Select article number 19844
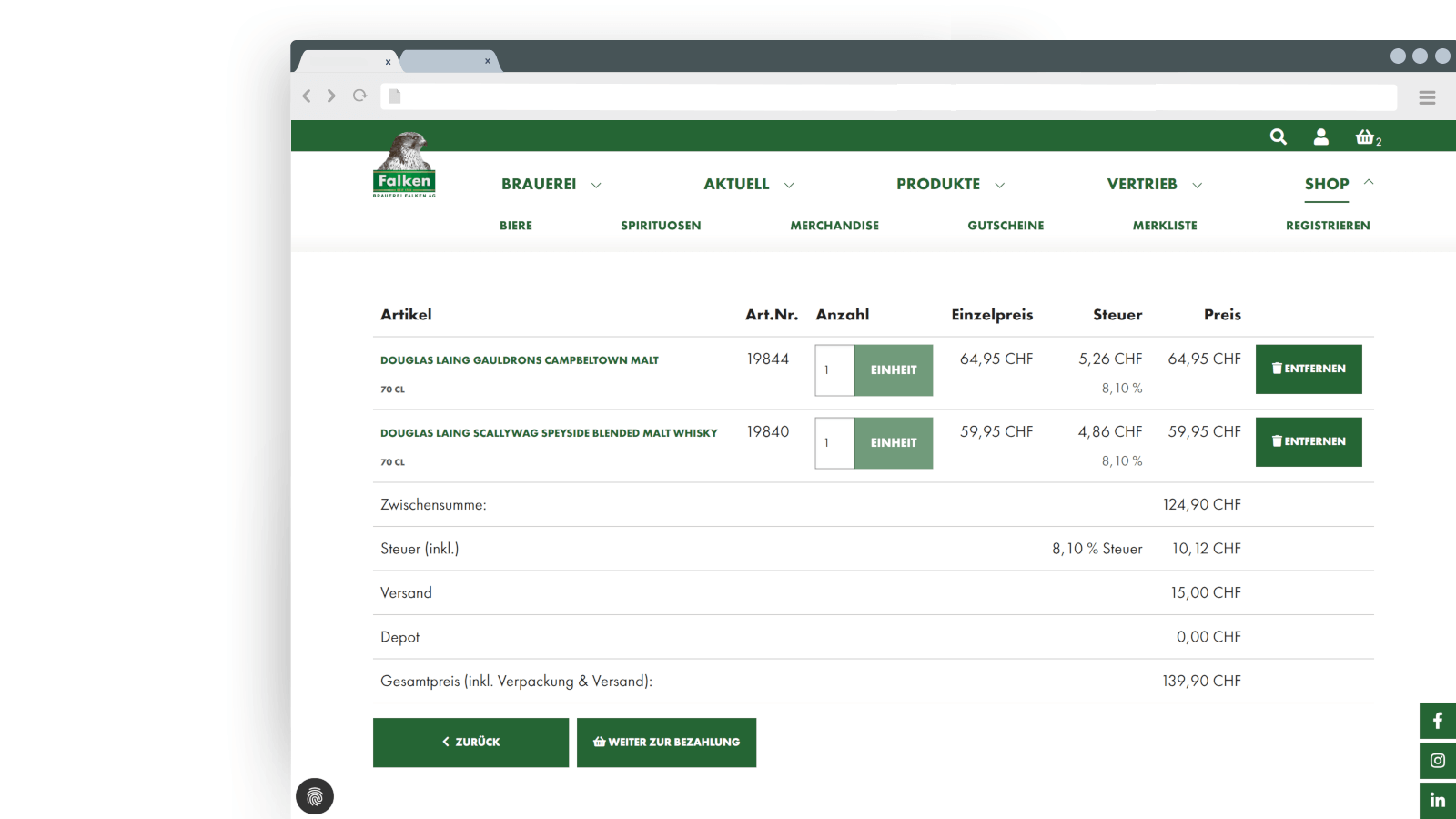The height and width of the screenshot is (819, 1456). click(x=768, y=359)
